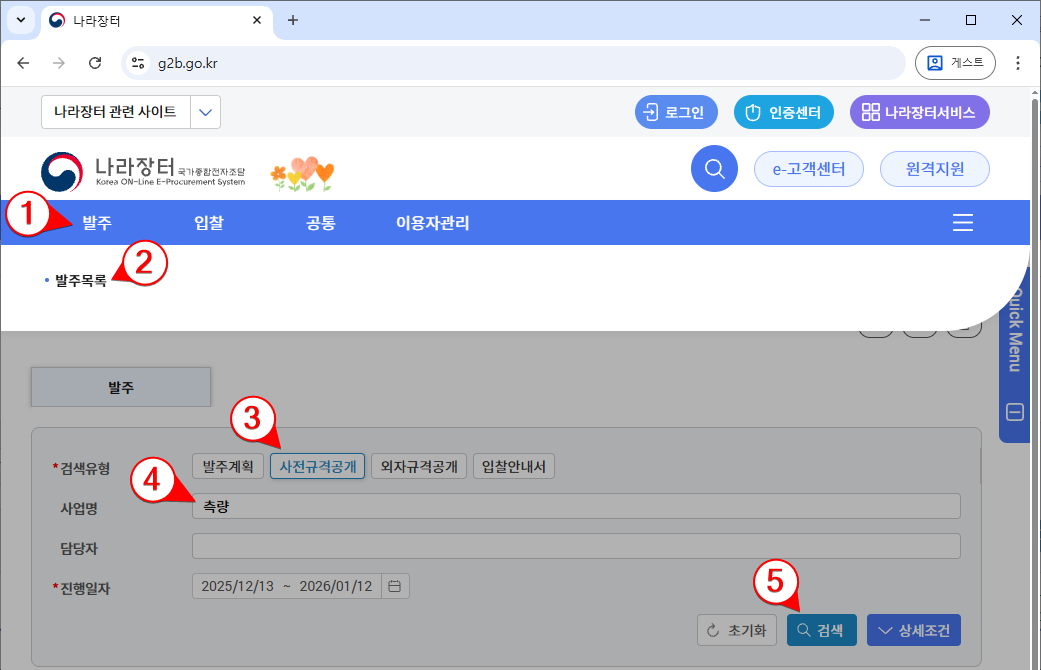Click the 사업명 input field
This screenshot has height=670, width=1041.
[x=575, y=506]
